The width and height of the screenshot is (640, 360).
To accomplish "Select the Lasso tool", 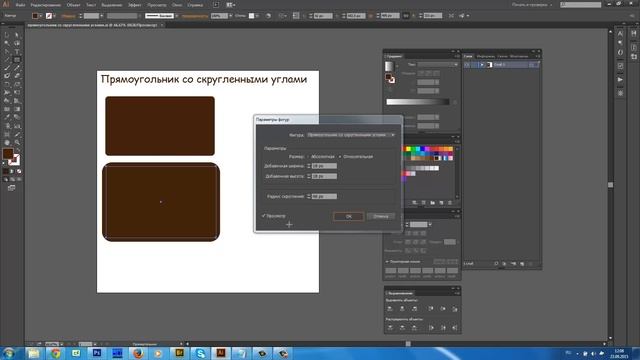I will 17,43.
